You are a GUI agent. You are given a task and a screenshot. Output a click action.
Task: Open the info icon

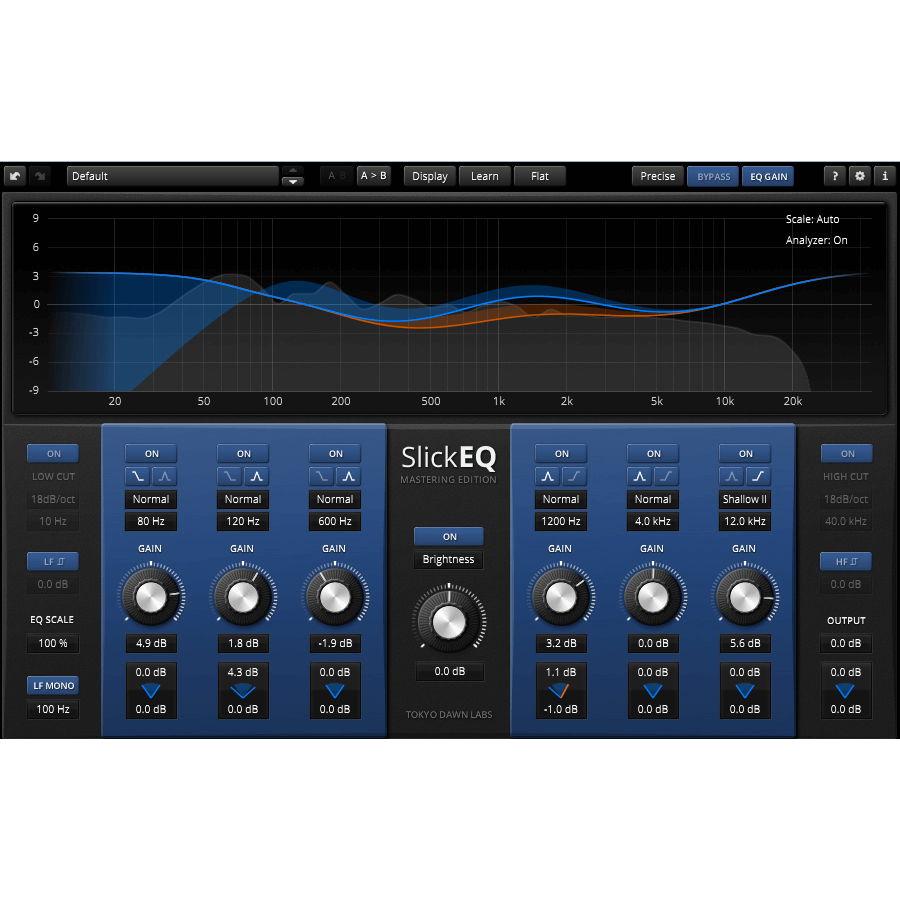tap(885, 176)
